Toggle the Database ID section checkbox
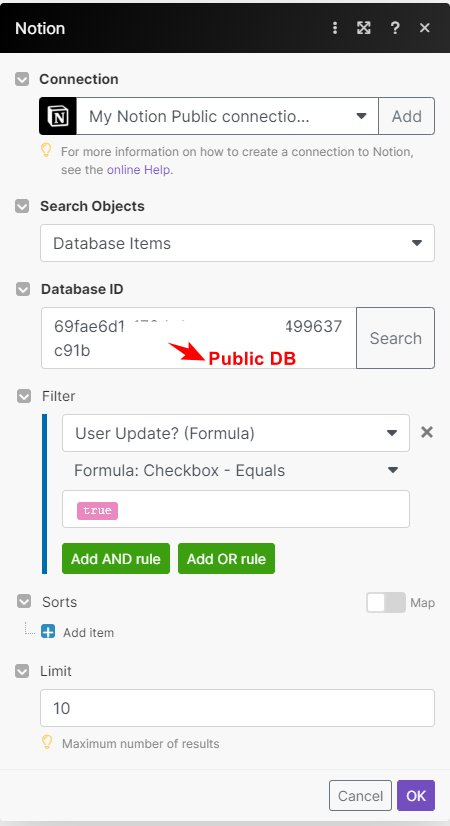Image resolution: width=450 pixels, height=826 pixels. coord(23,289)
